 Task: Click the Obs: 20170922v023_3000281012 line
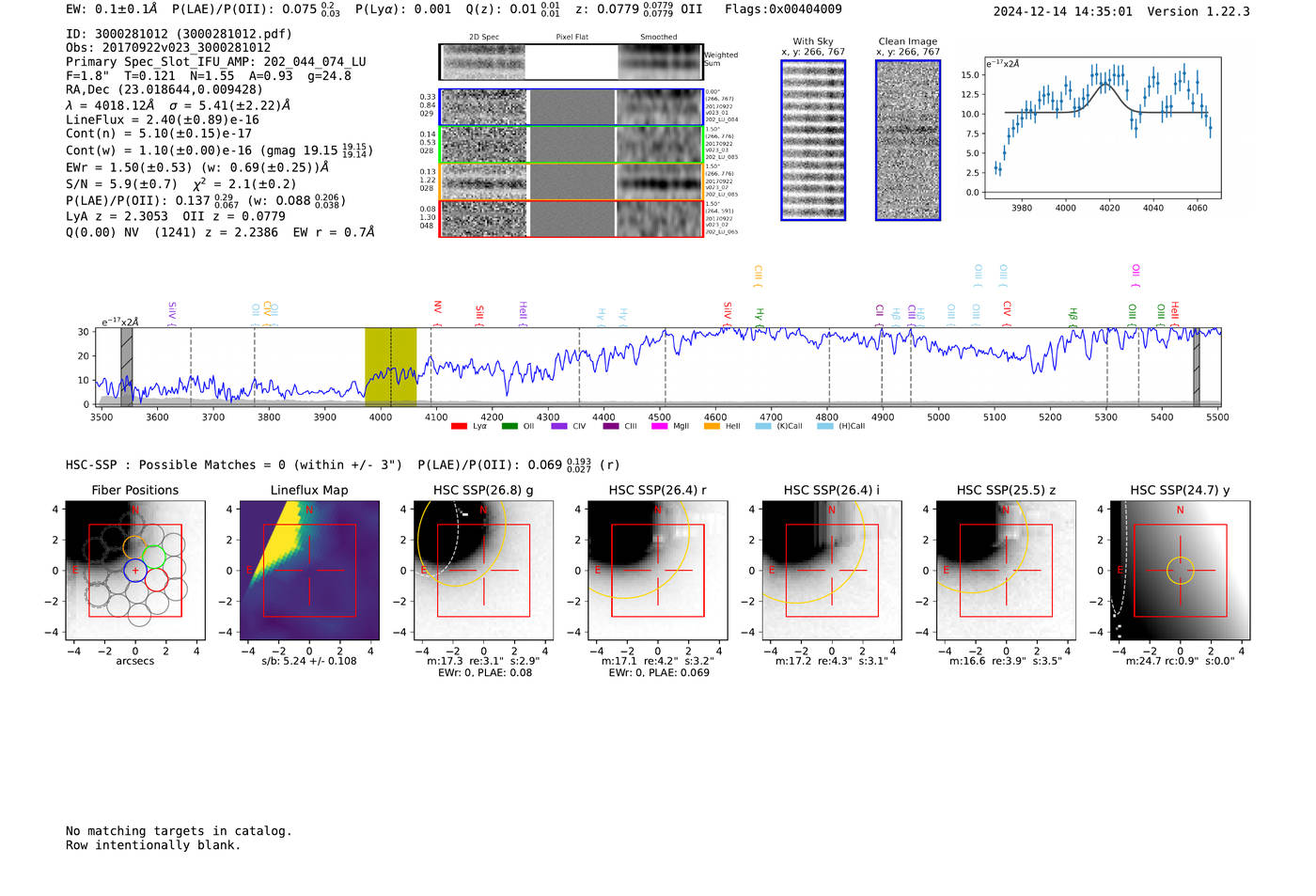168,48
